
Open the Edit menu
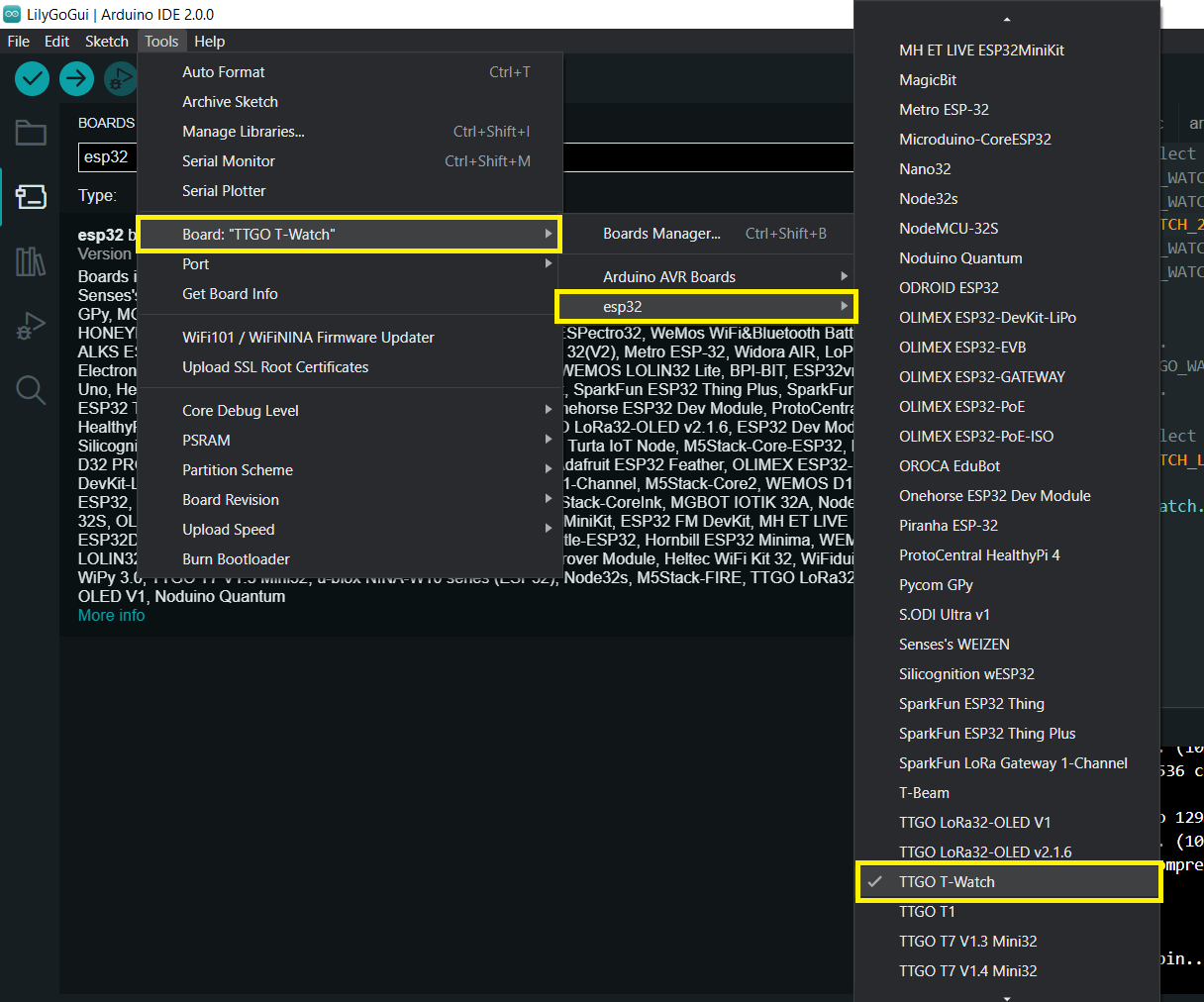point(56,41)
